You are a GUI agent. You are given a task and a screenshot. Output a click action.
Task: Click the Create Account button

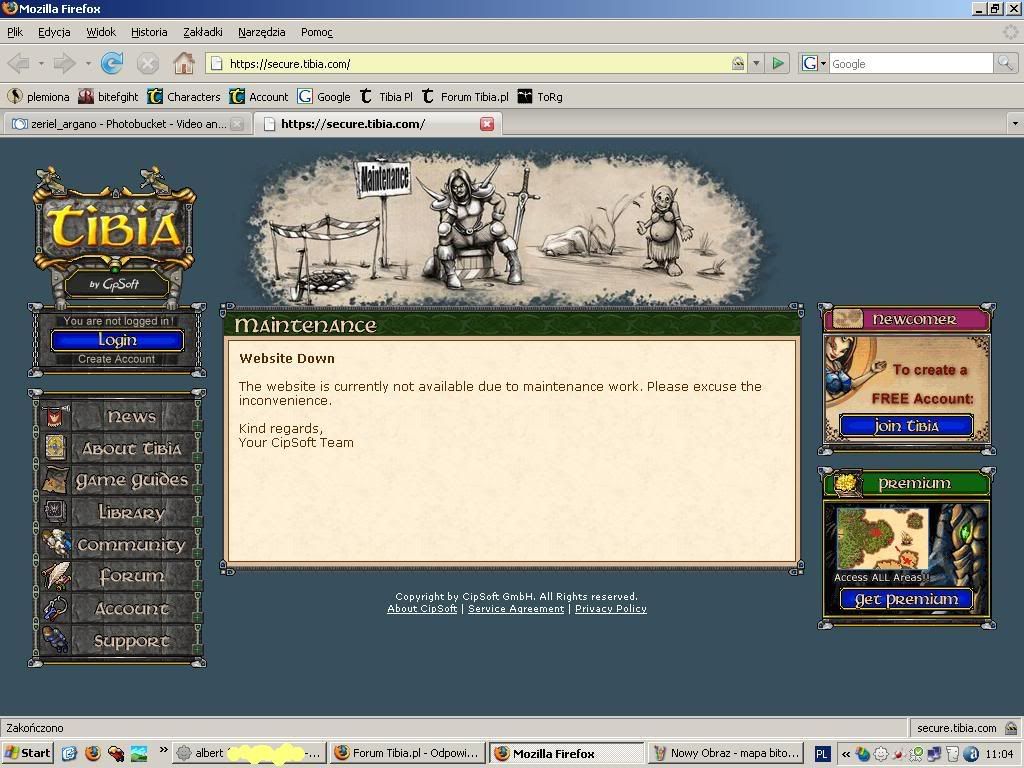coord(117,359)
